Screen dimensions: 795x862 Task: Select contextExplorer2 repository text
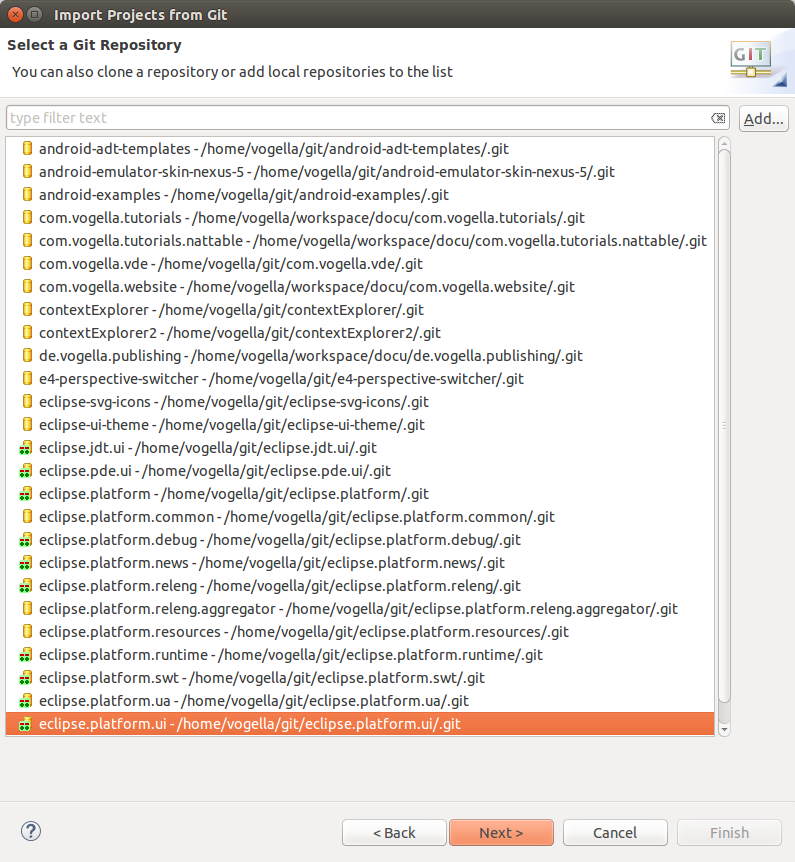pos(240,333)
